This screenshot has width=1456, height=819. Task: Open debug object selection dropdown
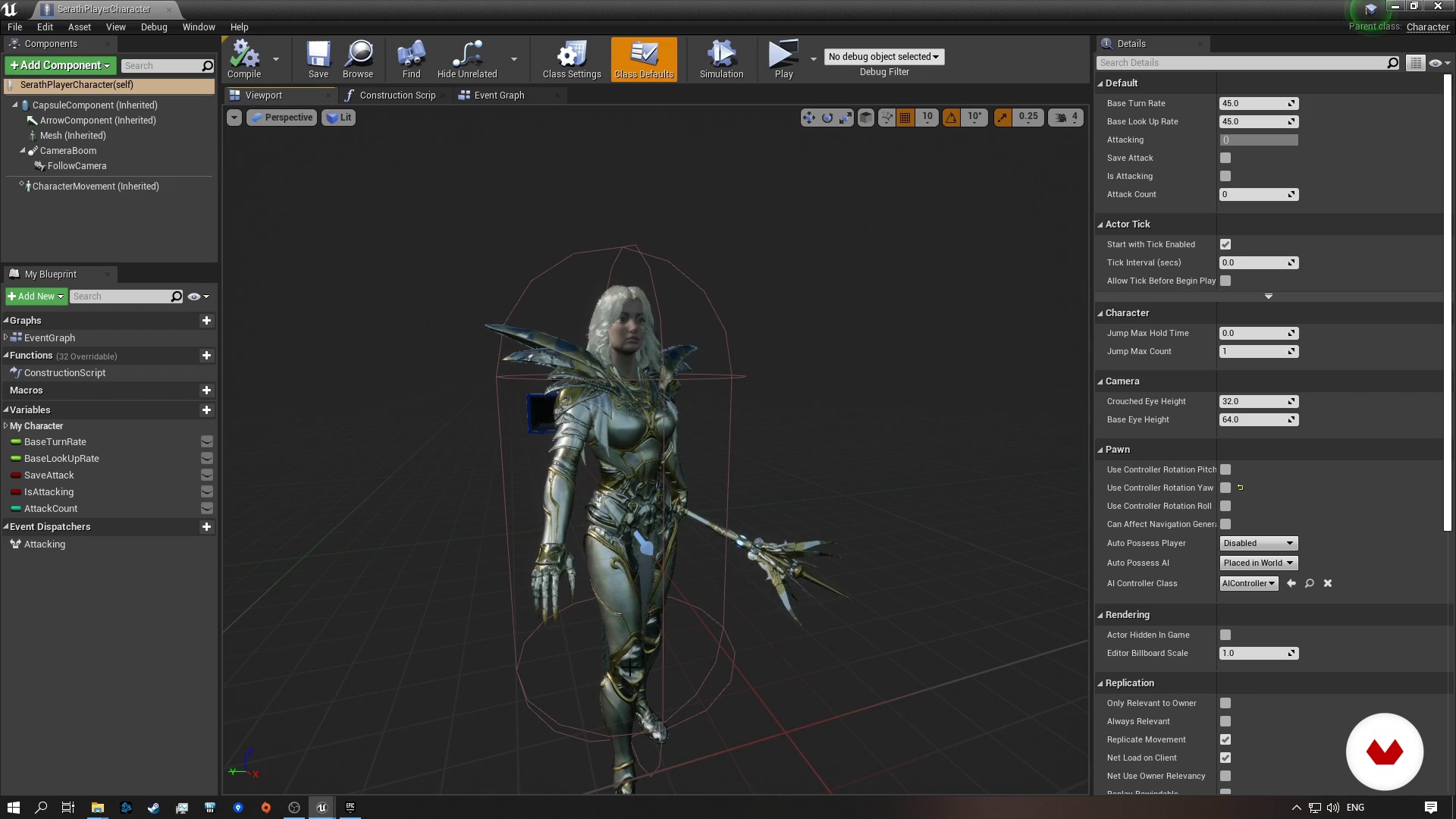(x=883, y=57)
